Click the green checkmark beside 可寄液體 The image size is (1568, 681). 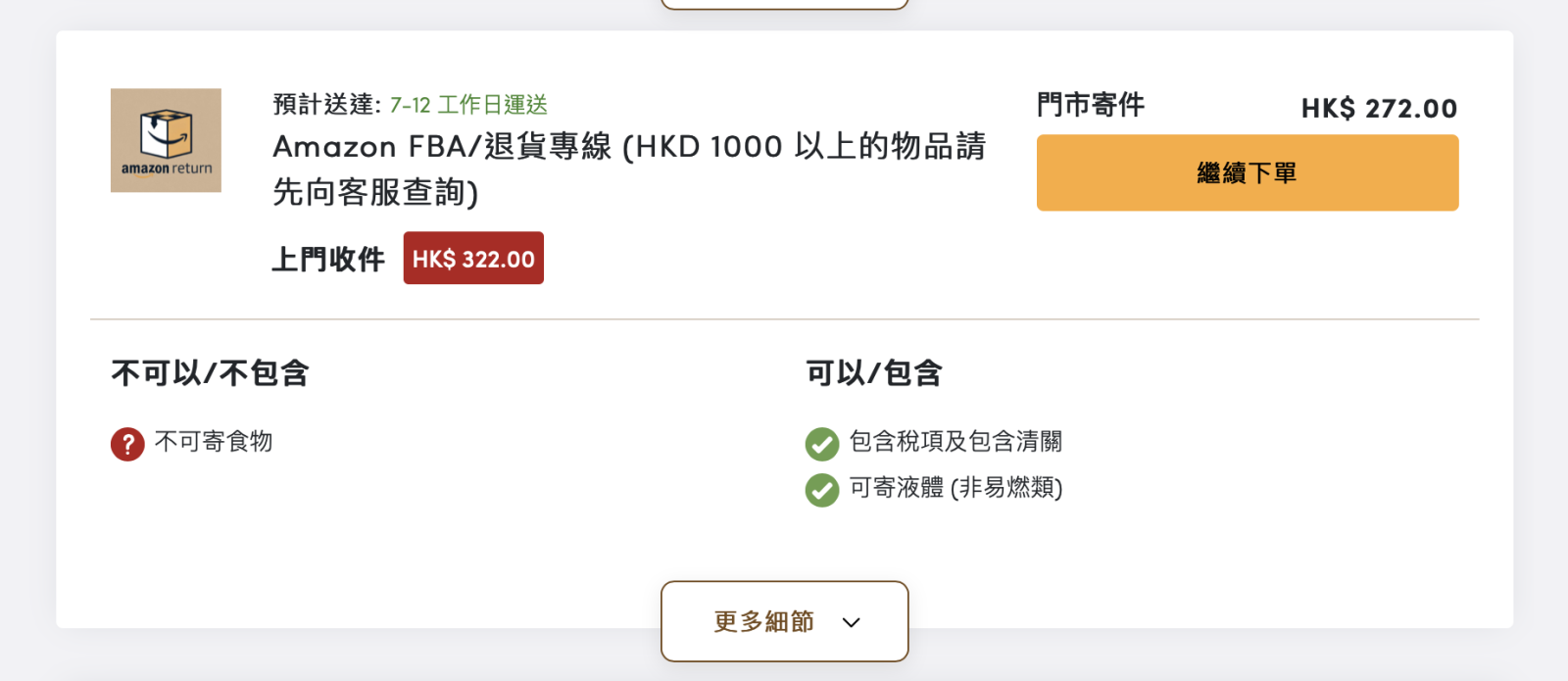pos(822,490)
